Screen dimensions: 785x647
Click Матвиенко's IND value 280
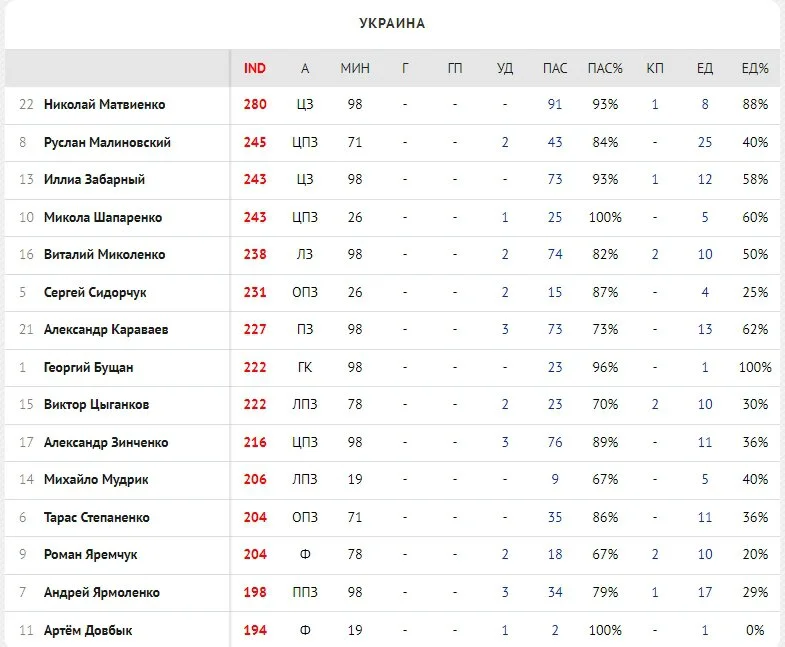255,105
